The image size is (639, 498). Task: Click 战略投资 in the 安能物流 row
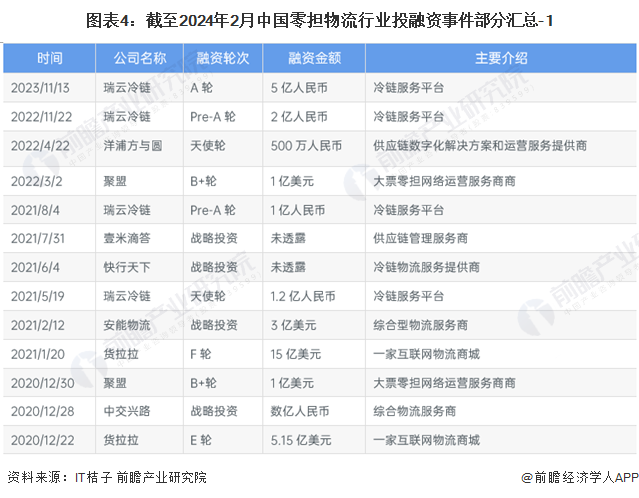click(x=214, y=325)
